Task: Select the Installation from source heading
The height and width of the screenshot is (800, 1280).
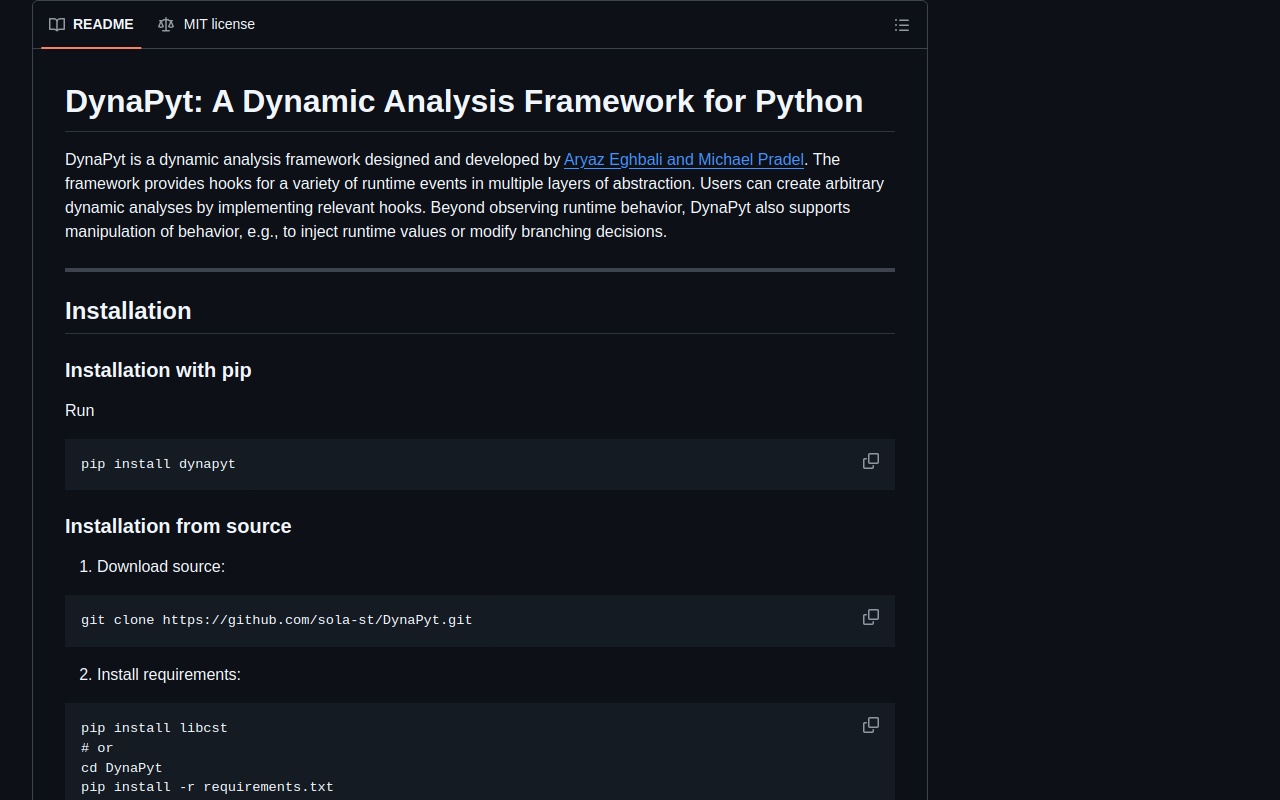Action: pos(178,526)
